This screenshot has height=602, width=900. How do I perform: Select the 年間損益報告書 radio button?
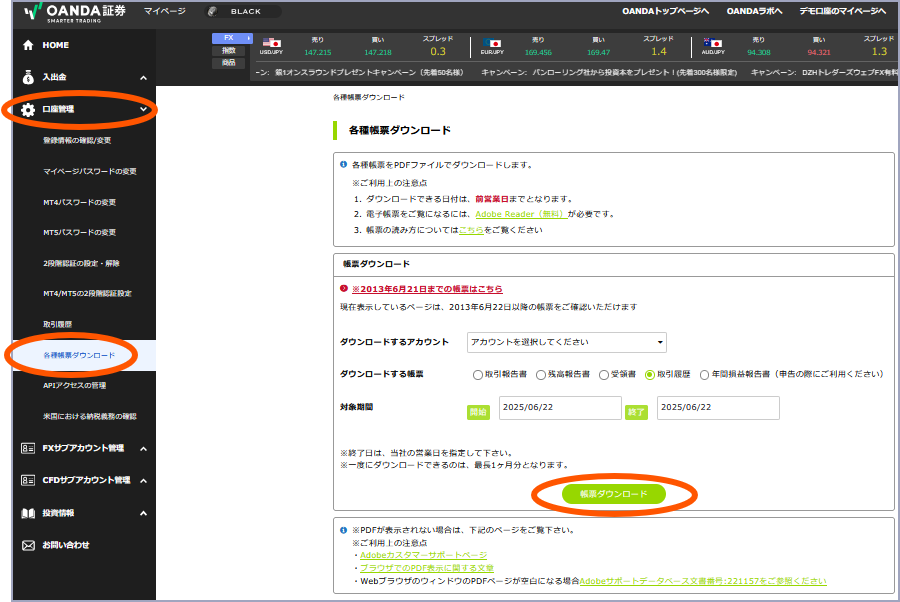[x=704, y=375]
